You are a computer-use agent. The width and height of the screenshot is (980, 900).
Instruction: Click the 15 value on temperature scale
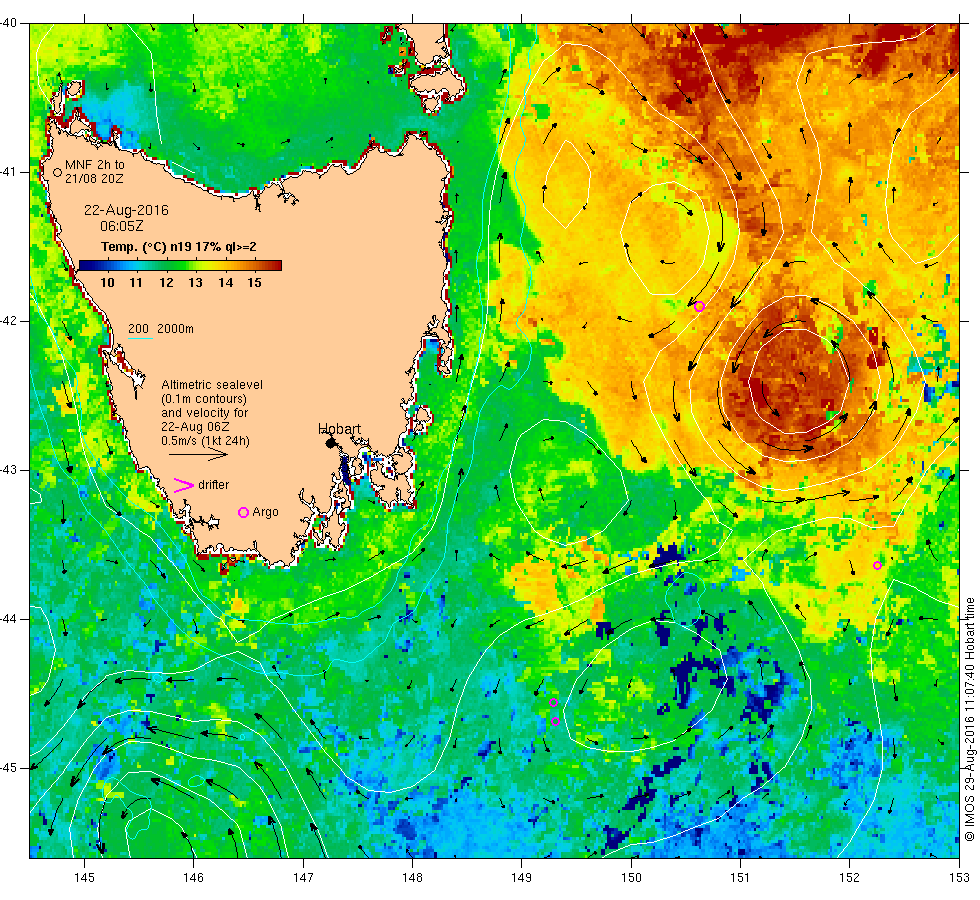pos(254,282)
